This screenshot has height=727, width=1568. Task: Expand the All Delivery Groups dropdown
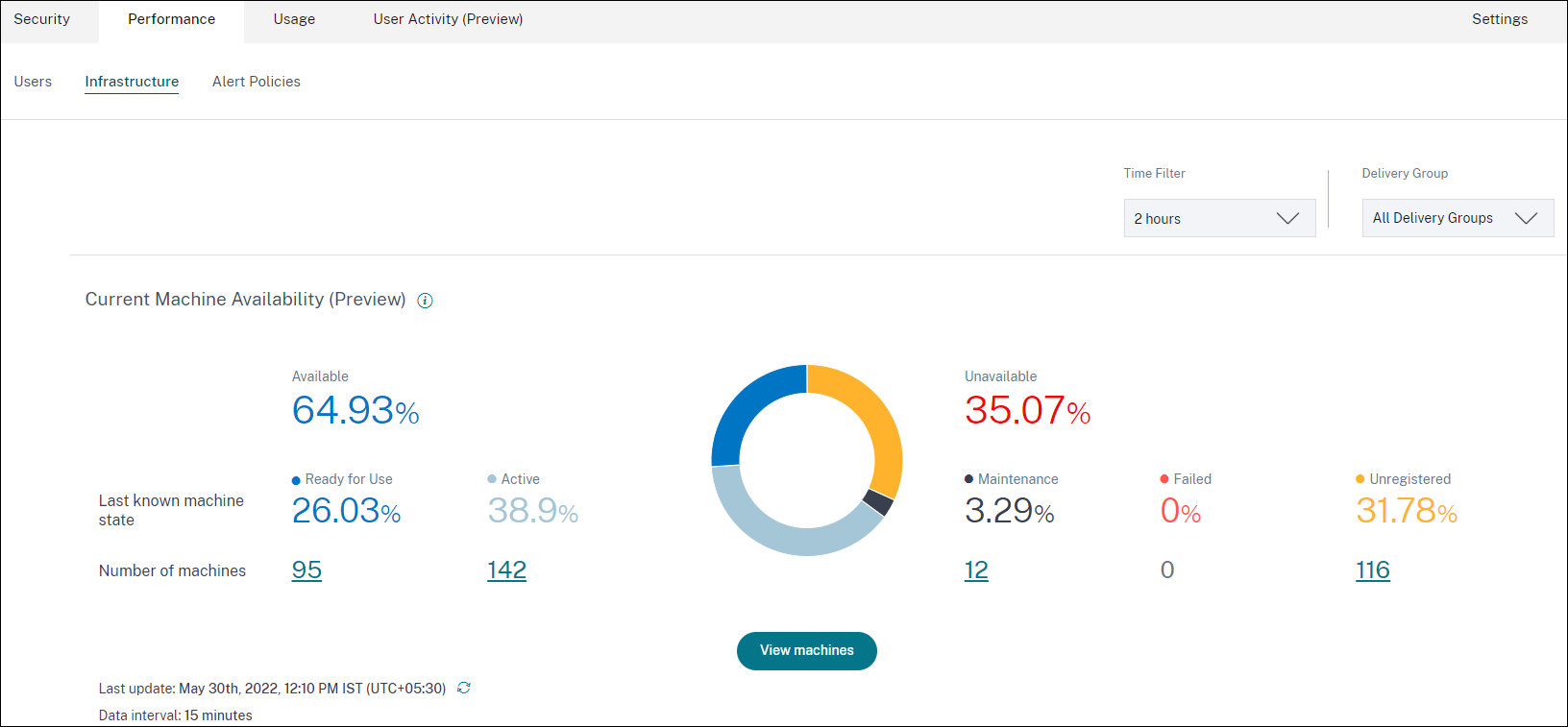pos(1458,218)
